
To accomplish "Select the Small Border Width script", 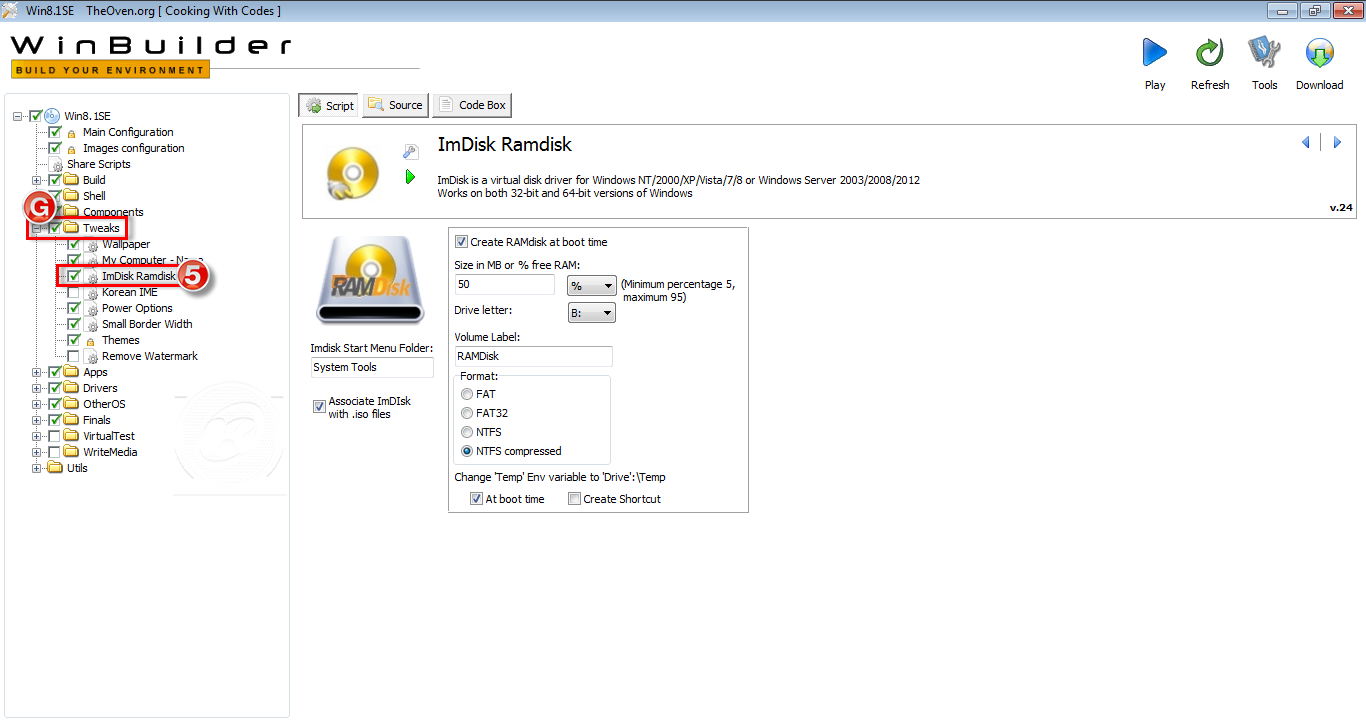I will click(147, 324).
